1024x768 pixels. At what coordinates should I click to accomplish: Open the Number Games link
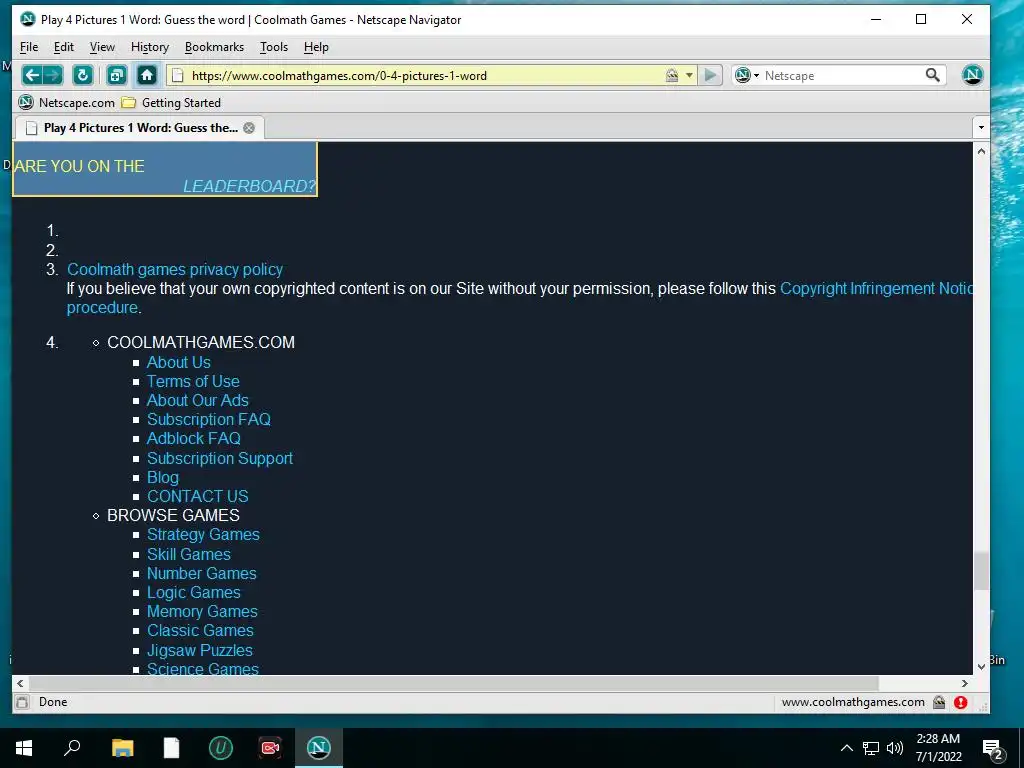[x=201, y=573]
